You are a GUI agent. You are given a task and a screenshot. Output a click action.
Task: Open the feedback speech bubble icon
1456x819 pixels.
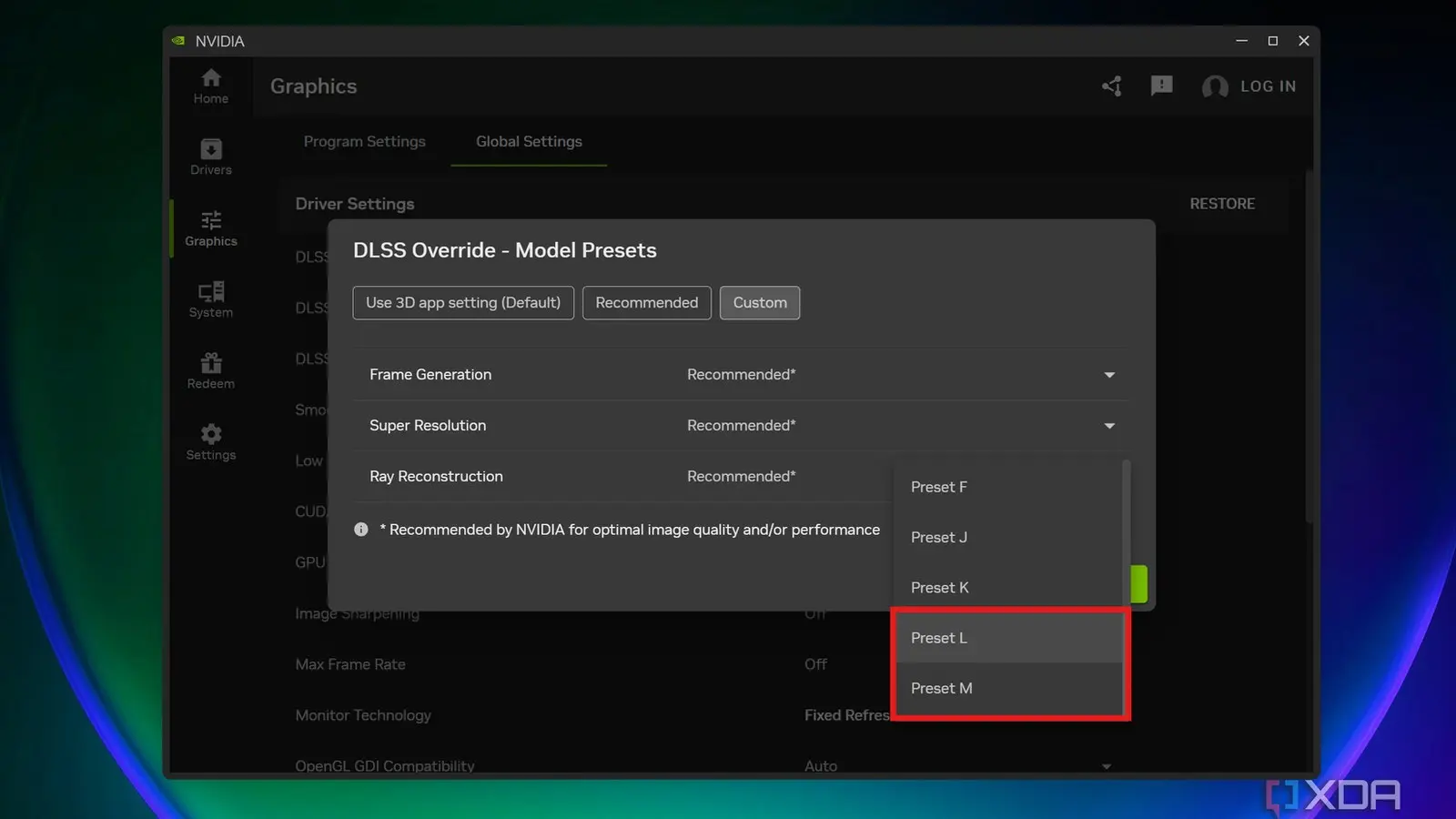pyautogui.click(x=1161, y=86)
